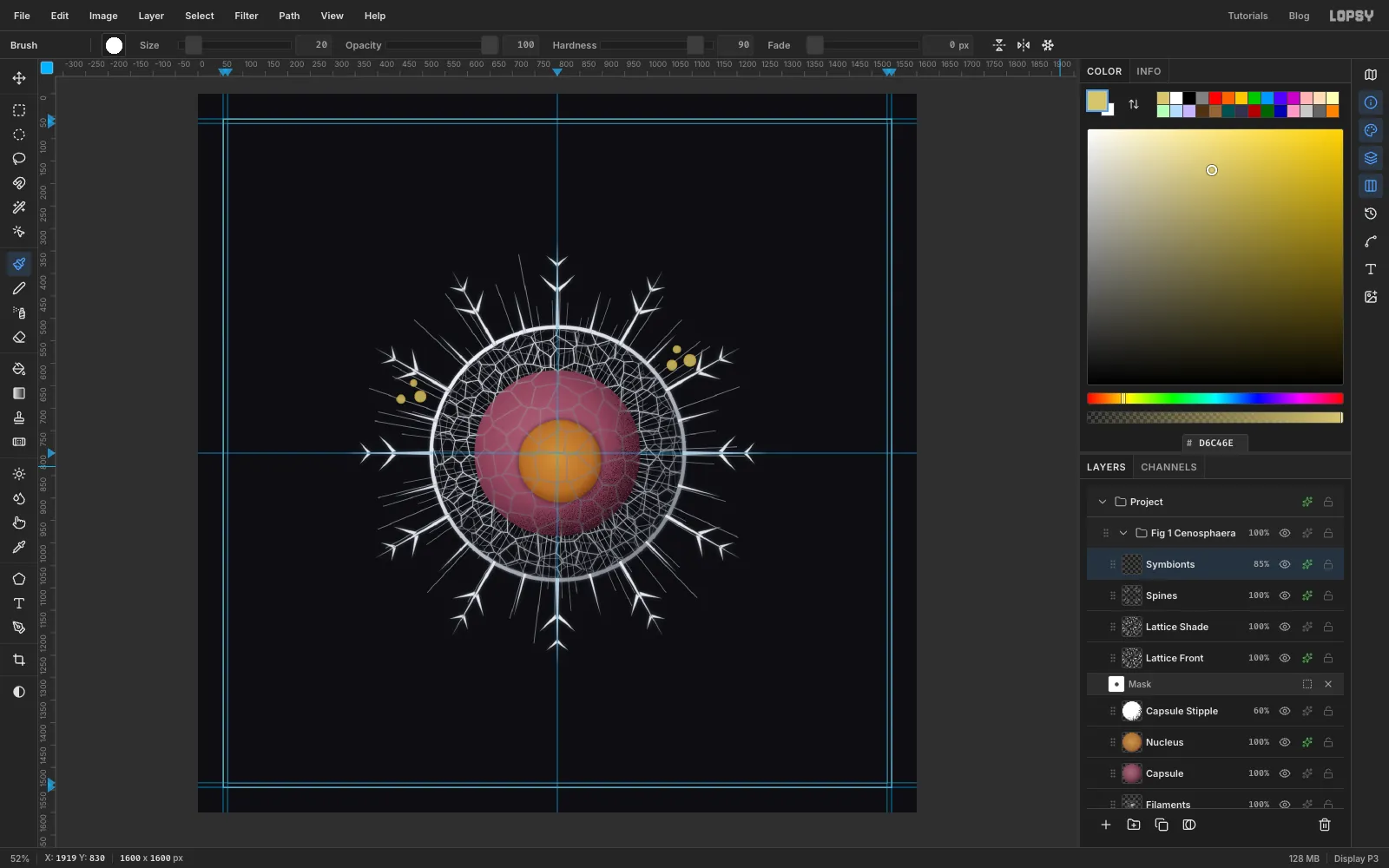Lock the Capsule layer
Image resolution: width=1389 pixels, height=868 pixels.
pyautogui.click(x=1328, y=773)
